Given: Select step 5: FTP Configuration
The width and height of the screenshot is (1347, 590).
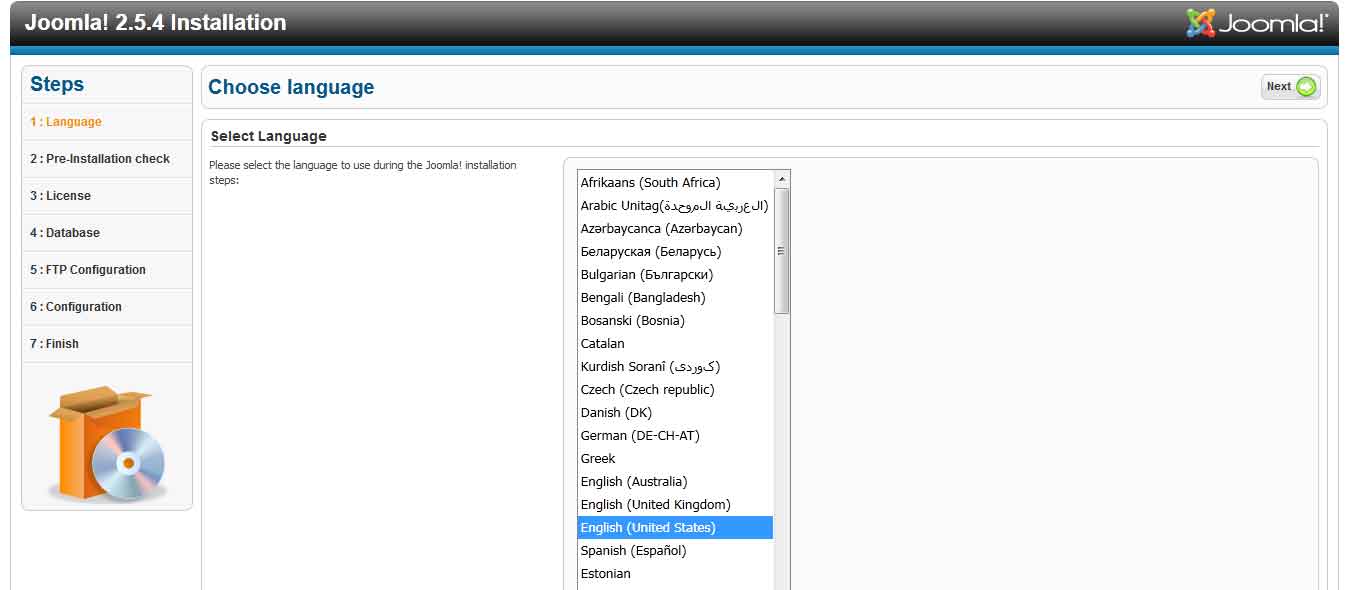Looking at the screenshot, I should [x=107, y=270].
